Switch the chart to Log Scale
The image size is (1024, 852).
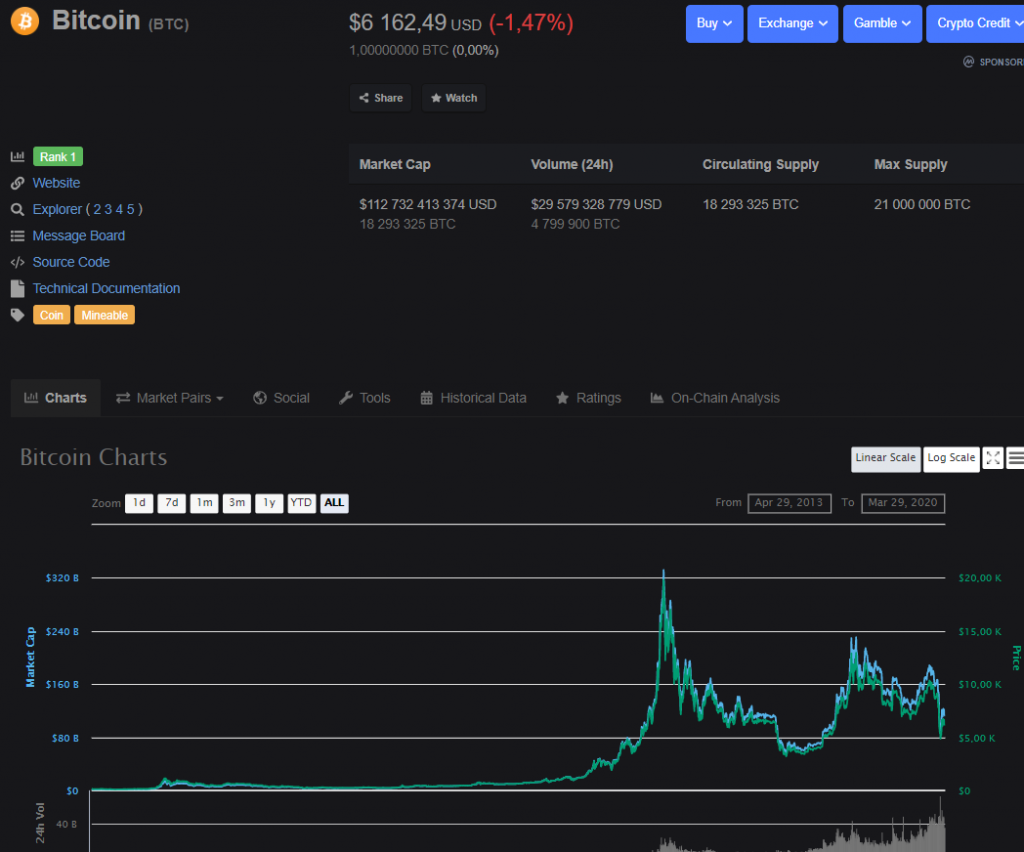coord(950,459)
